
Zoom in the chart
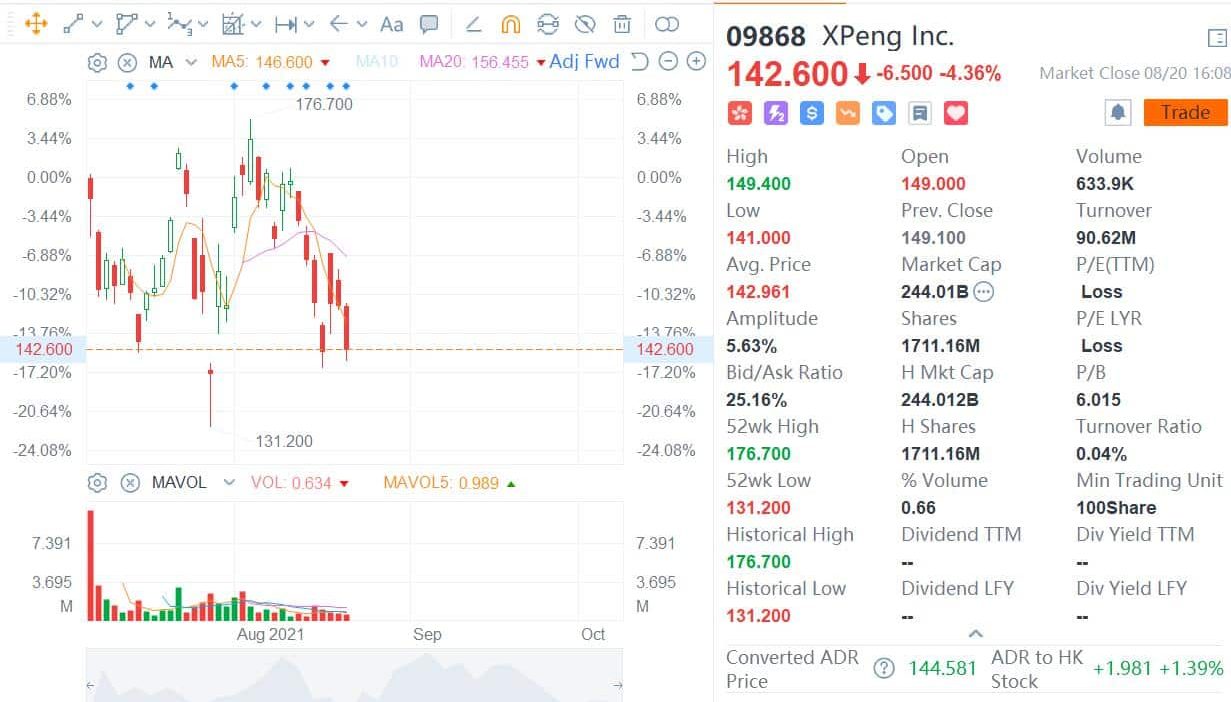pos(696,62)
